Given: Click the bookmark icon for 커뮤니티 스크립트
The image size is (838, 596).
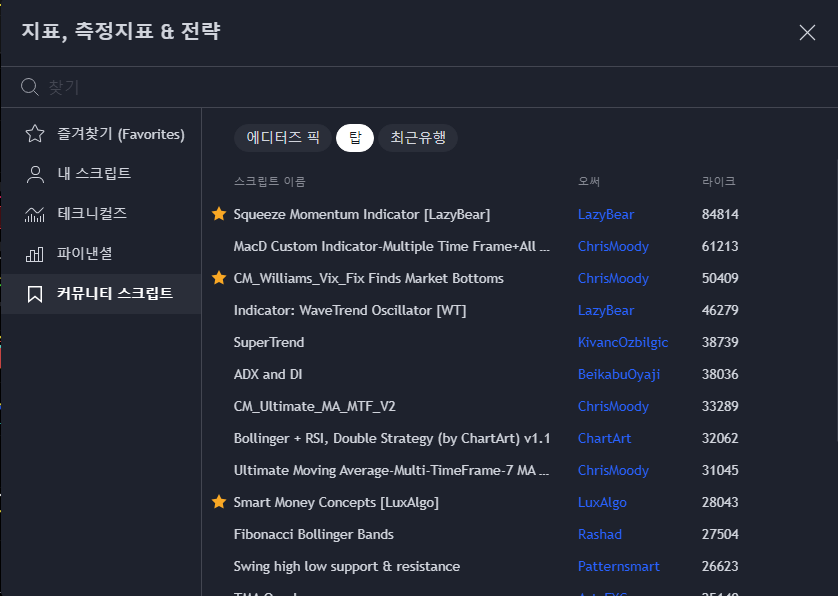Looking at the screenshot, I should pyautogui.click(x=35, y=293).
